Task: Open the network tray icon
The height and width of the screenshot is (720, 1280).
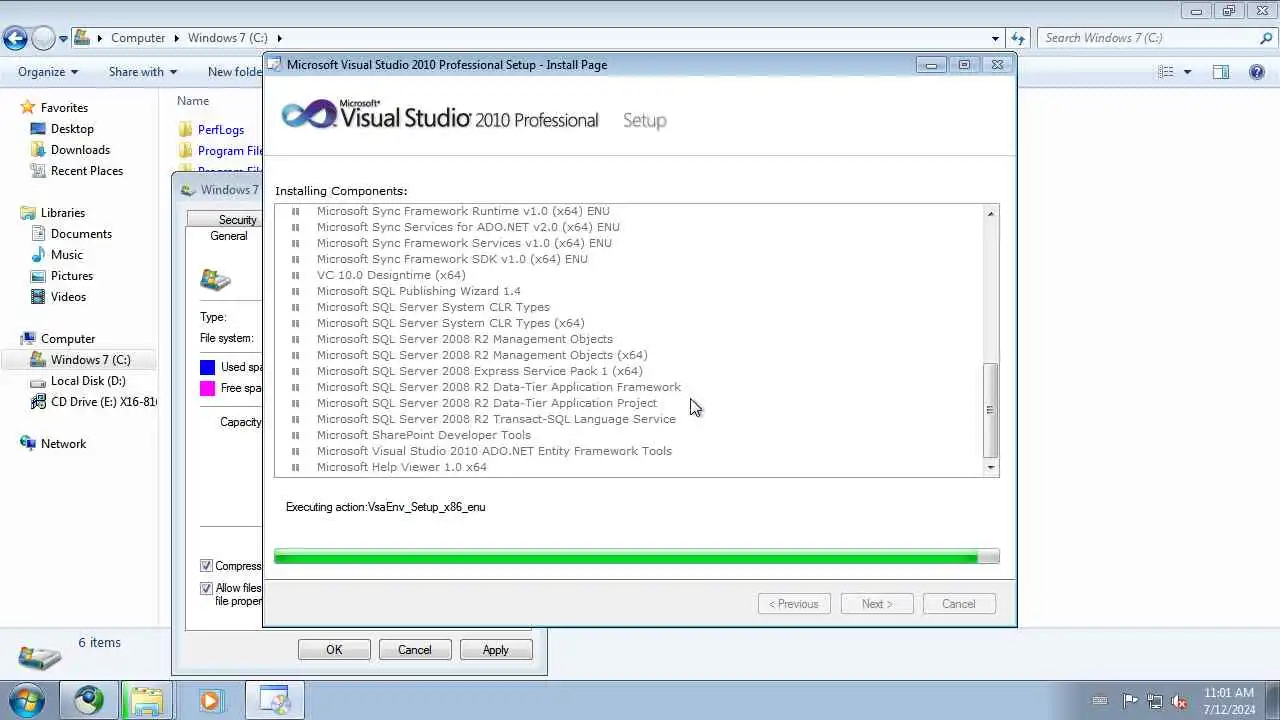Action: pyautogui.click(x=1155, y=701)
